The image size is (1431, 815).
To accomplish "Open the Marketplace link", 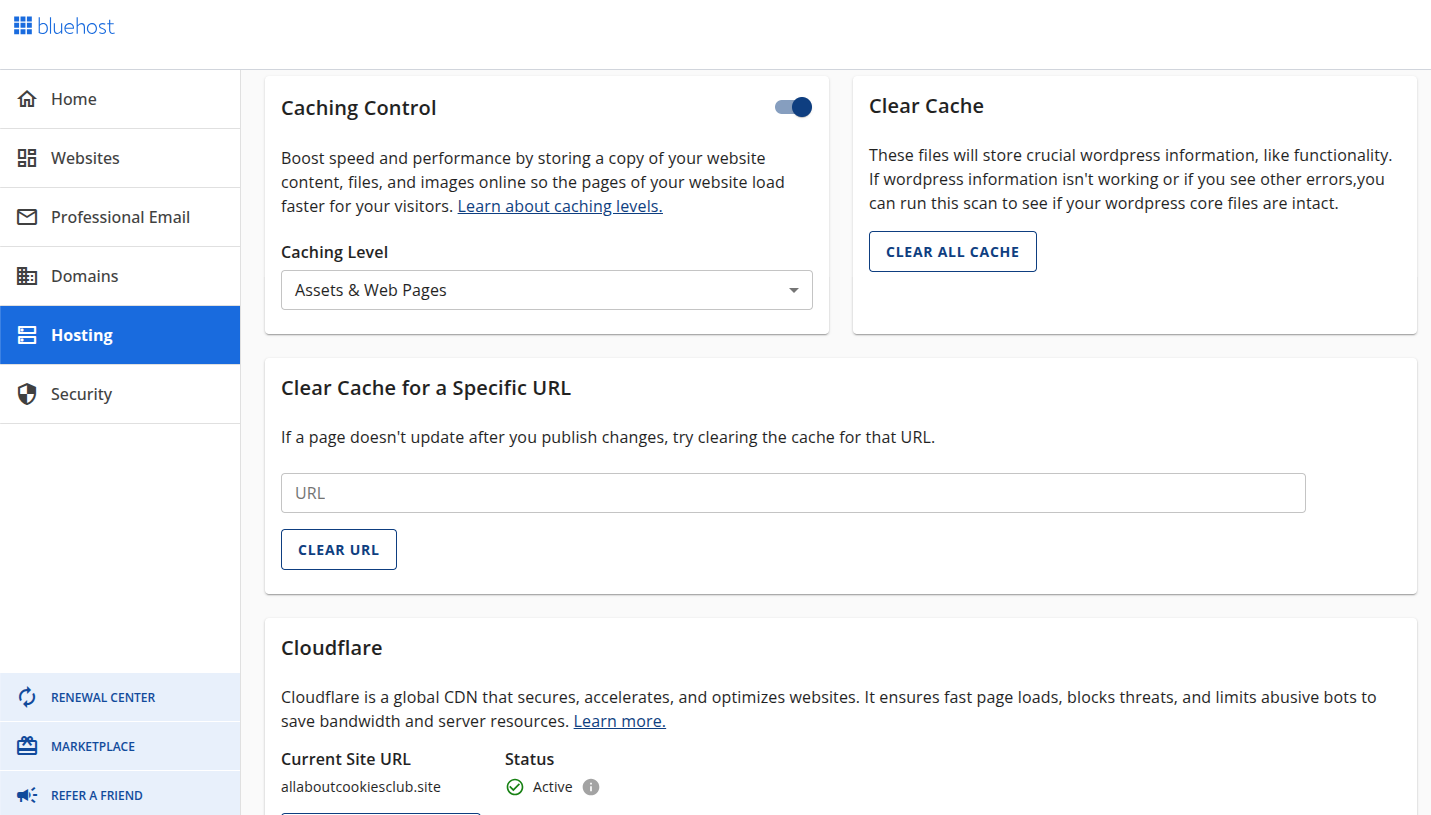I will (x=120, y=746).
